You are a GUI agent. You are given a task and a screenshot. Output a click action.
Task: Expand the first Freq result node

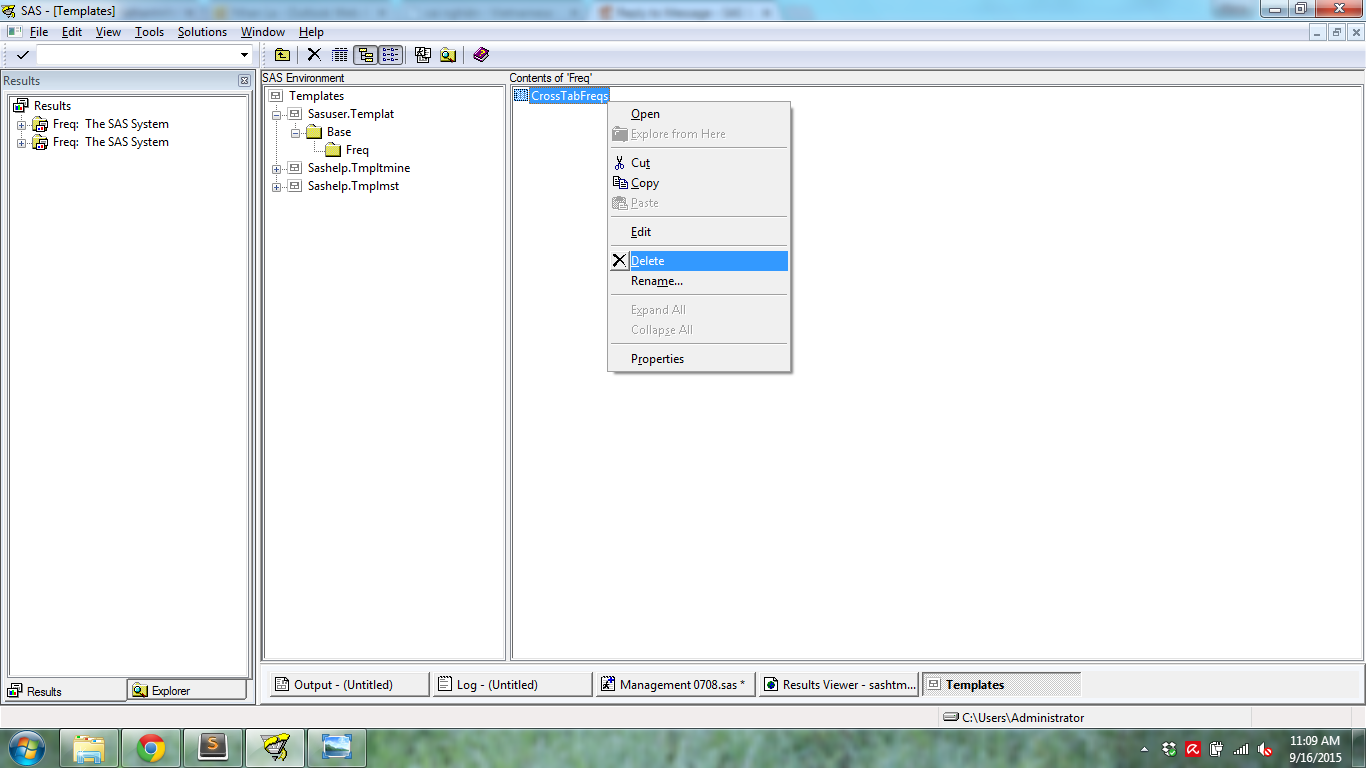click(22, 124)
